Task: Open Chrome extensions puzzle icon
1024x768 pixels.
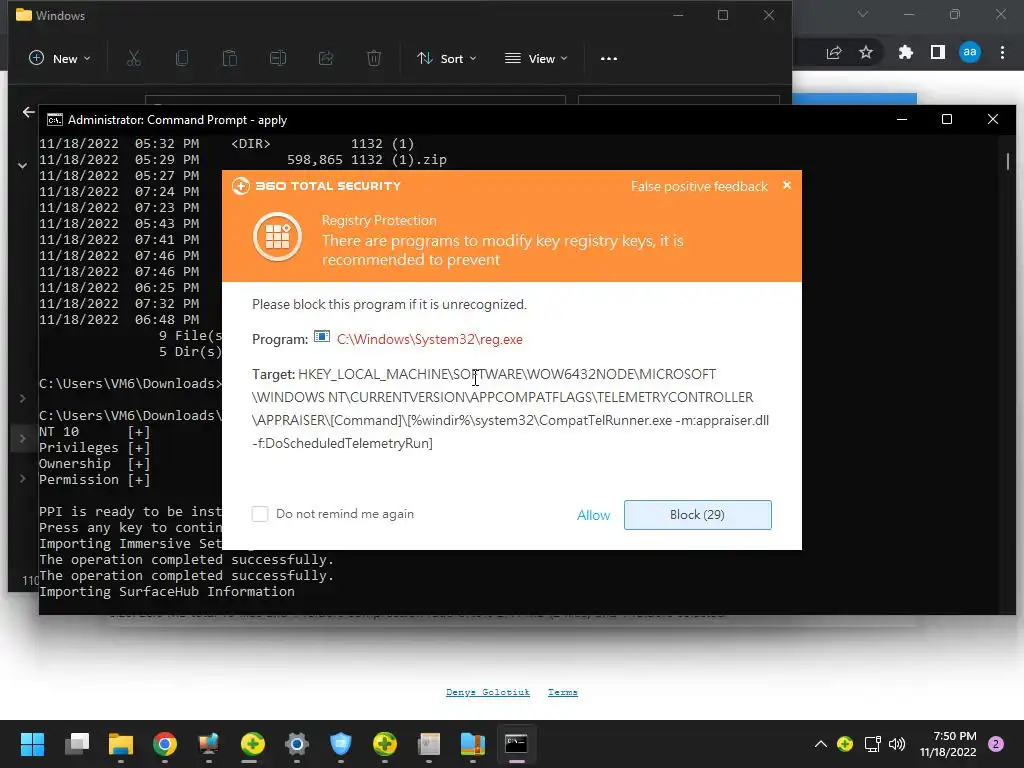Action: pyautogui.click(x=906, y=52)
